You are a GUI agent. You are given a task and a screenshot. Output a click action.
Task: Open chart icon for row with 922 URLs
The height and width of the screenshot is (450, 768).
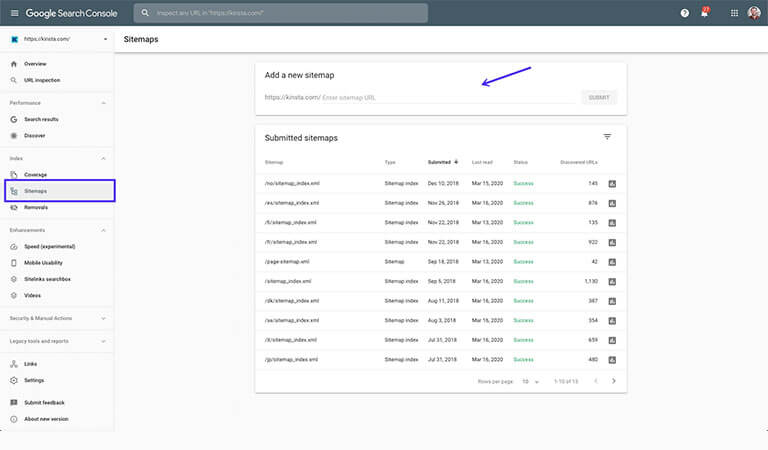point(612,242)
